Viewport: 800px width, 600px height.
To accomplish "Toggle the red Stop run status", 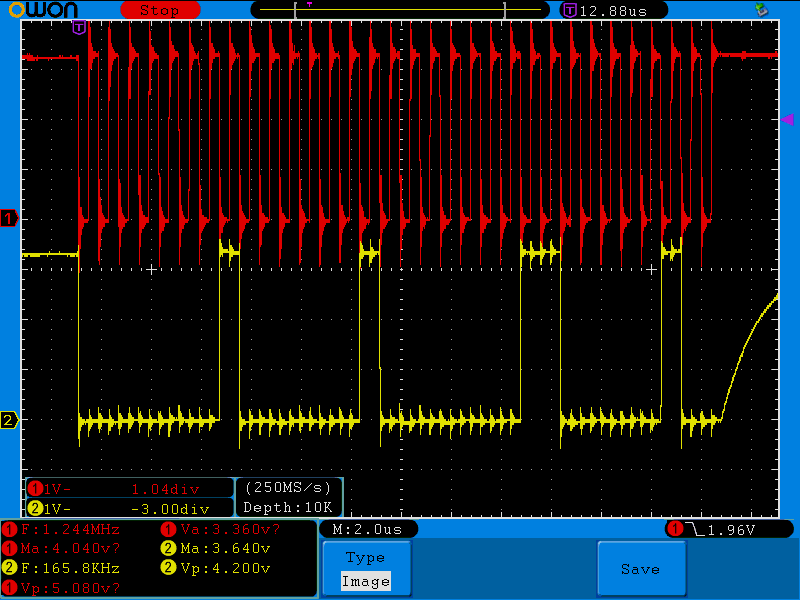I will click(159, 10).
